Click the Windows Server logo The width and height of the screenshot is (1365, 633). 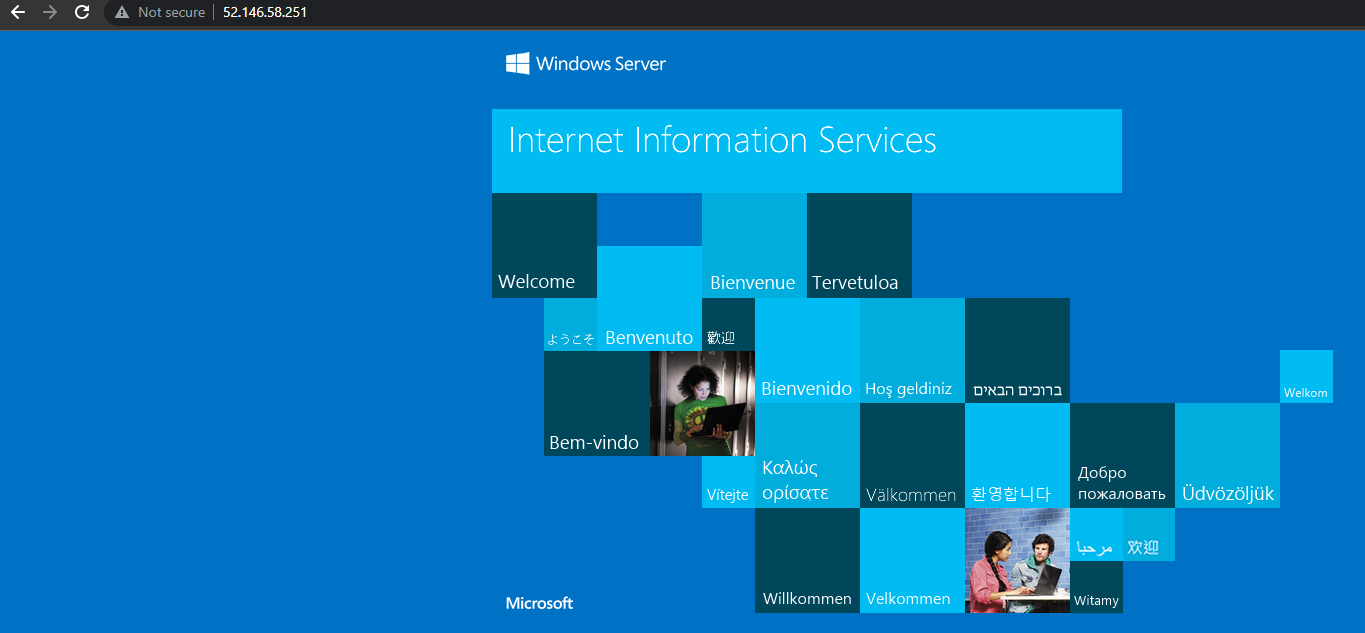coord(586,64)
